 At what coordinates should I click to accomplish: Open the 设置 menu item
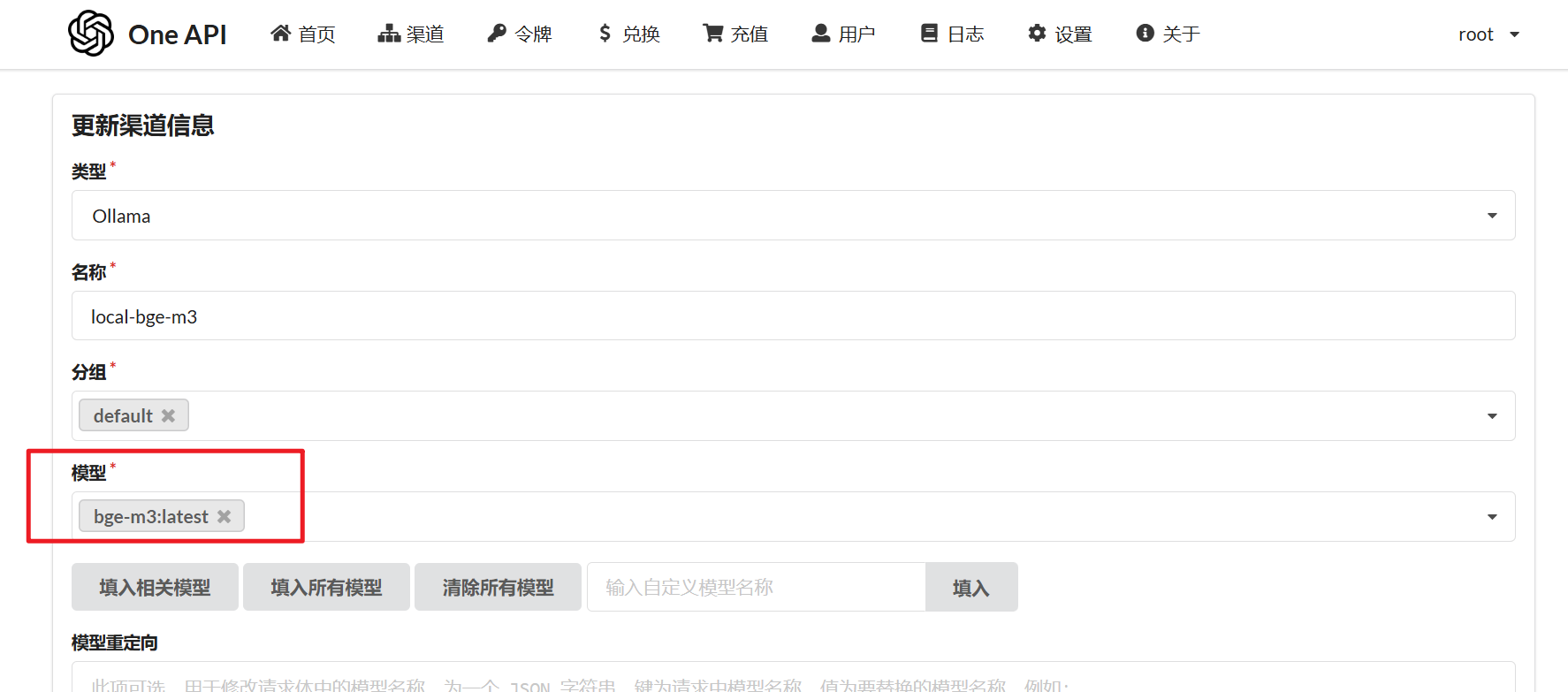pyautogui.click(x=1060, y=34)
